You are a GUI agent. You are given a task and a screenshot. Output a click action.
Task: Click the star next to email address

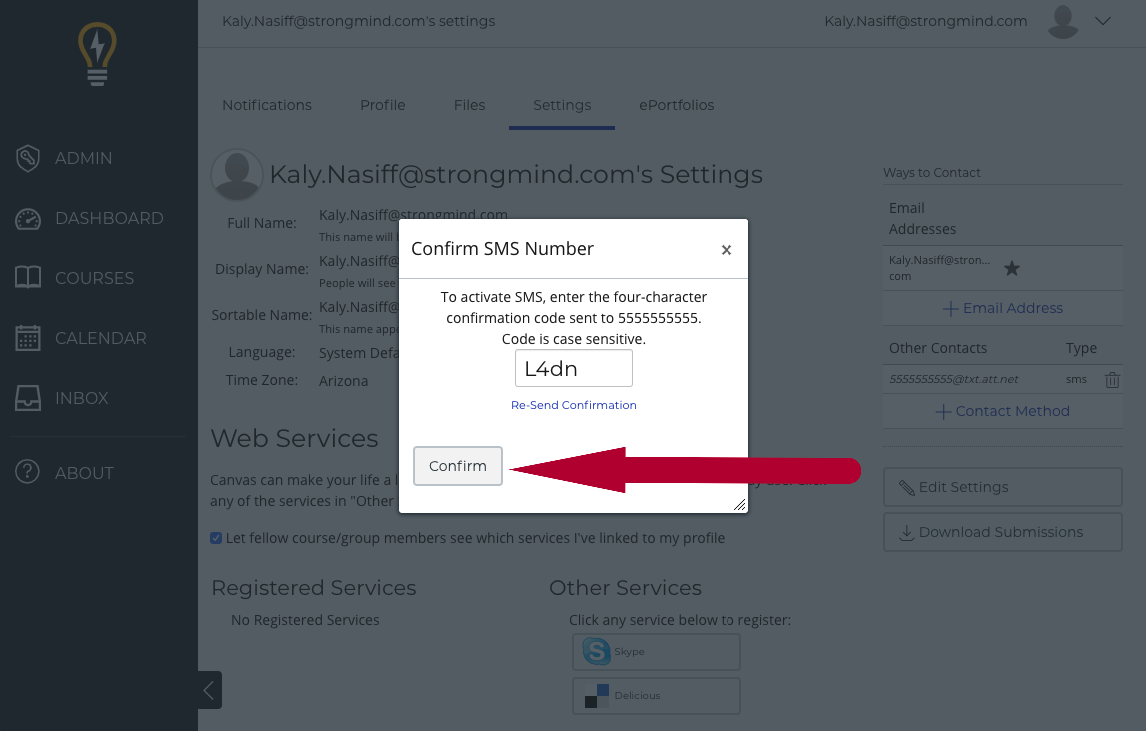(x=1012, y=268)
